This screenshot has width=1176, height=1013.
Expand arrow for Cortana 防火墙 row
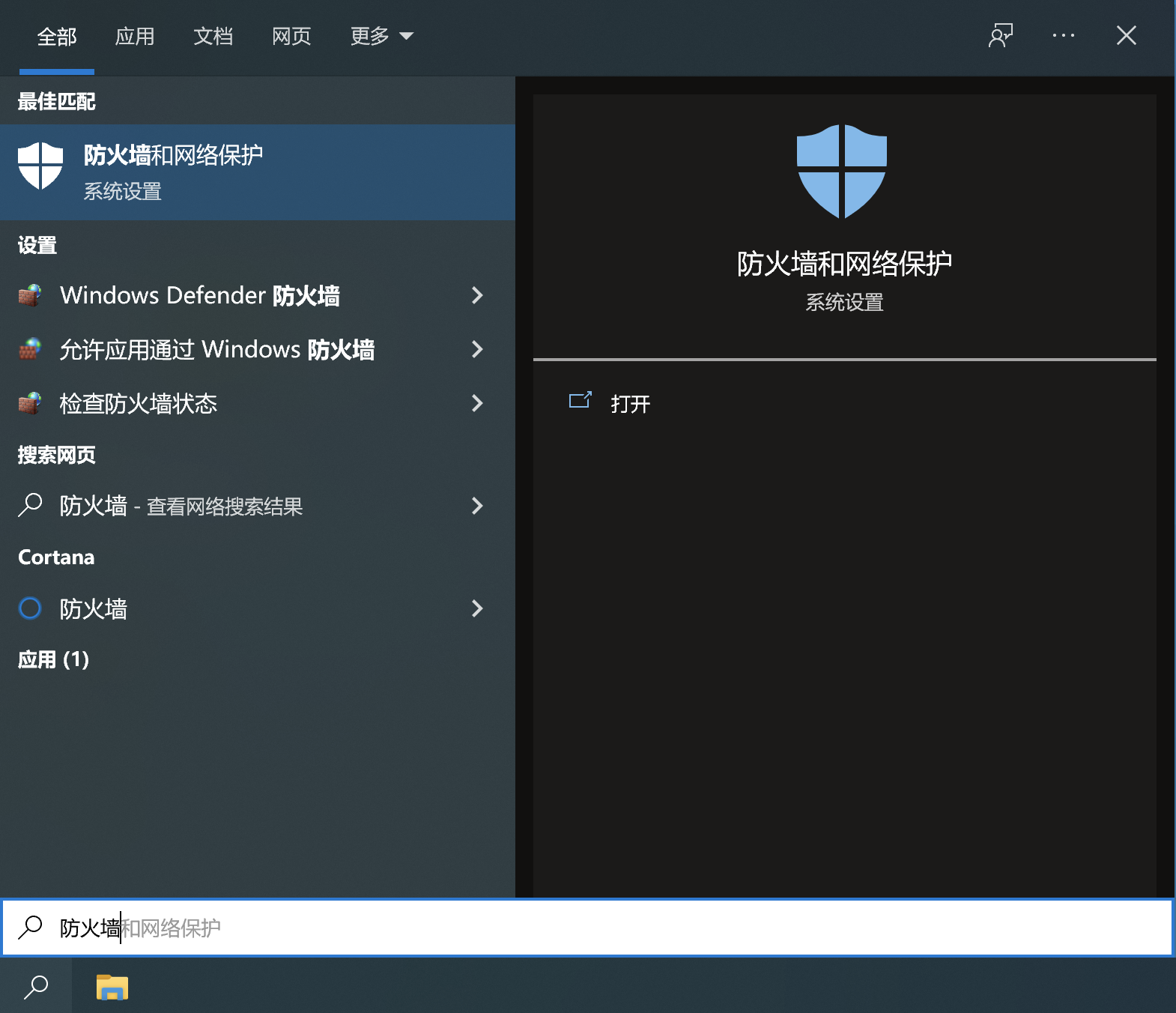pyautogui.click(x=477, y=608)
